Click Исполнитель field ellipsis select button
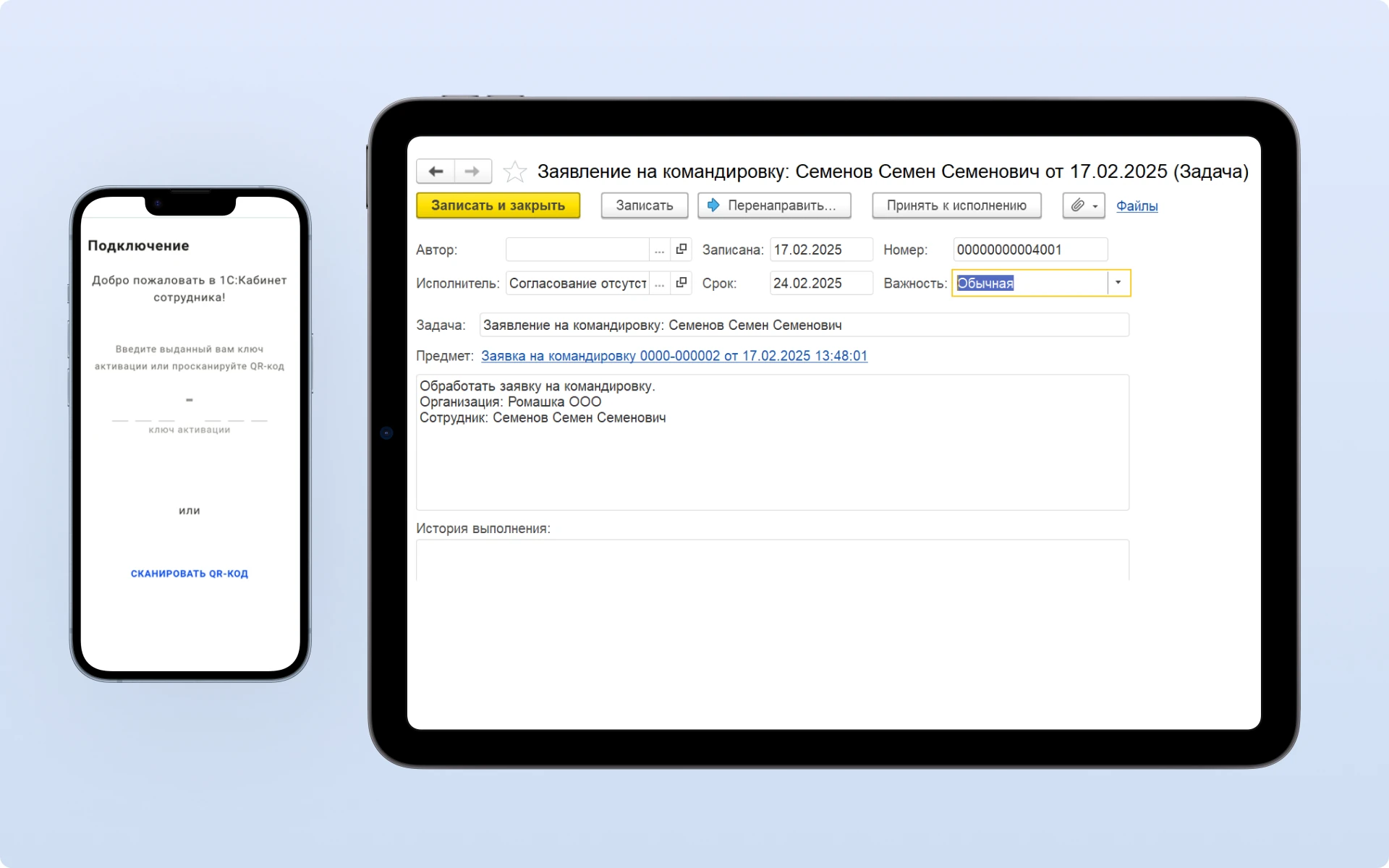Screen dimensions: 1389x868 click(659, 283)
